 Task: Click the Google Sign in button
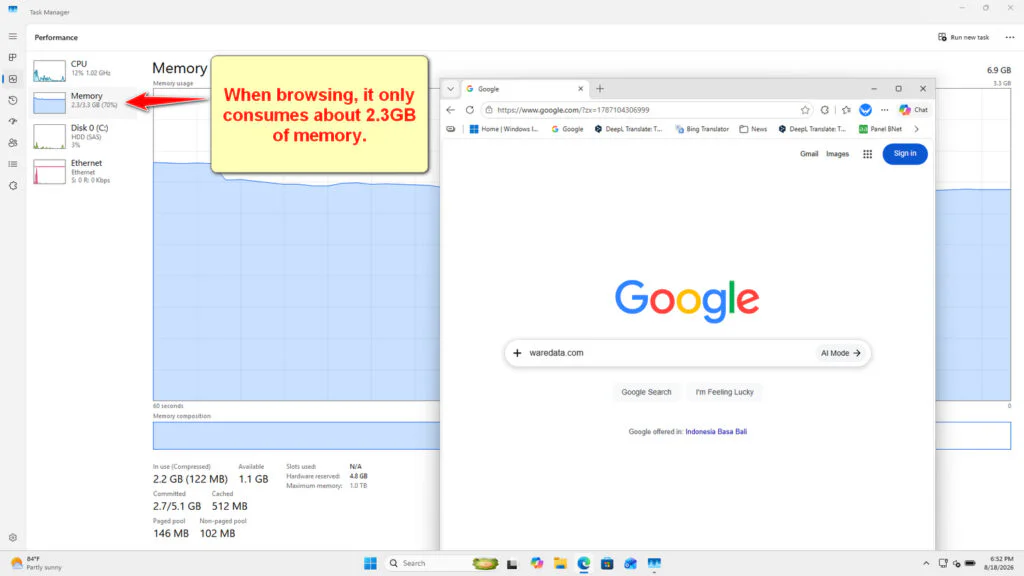(904, 153)
